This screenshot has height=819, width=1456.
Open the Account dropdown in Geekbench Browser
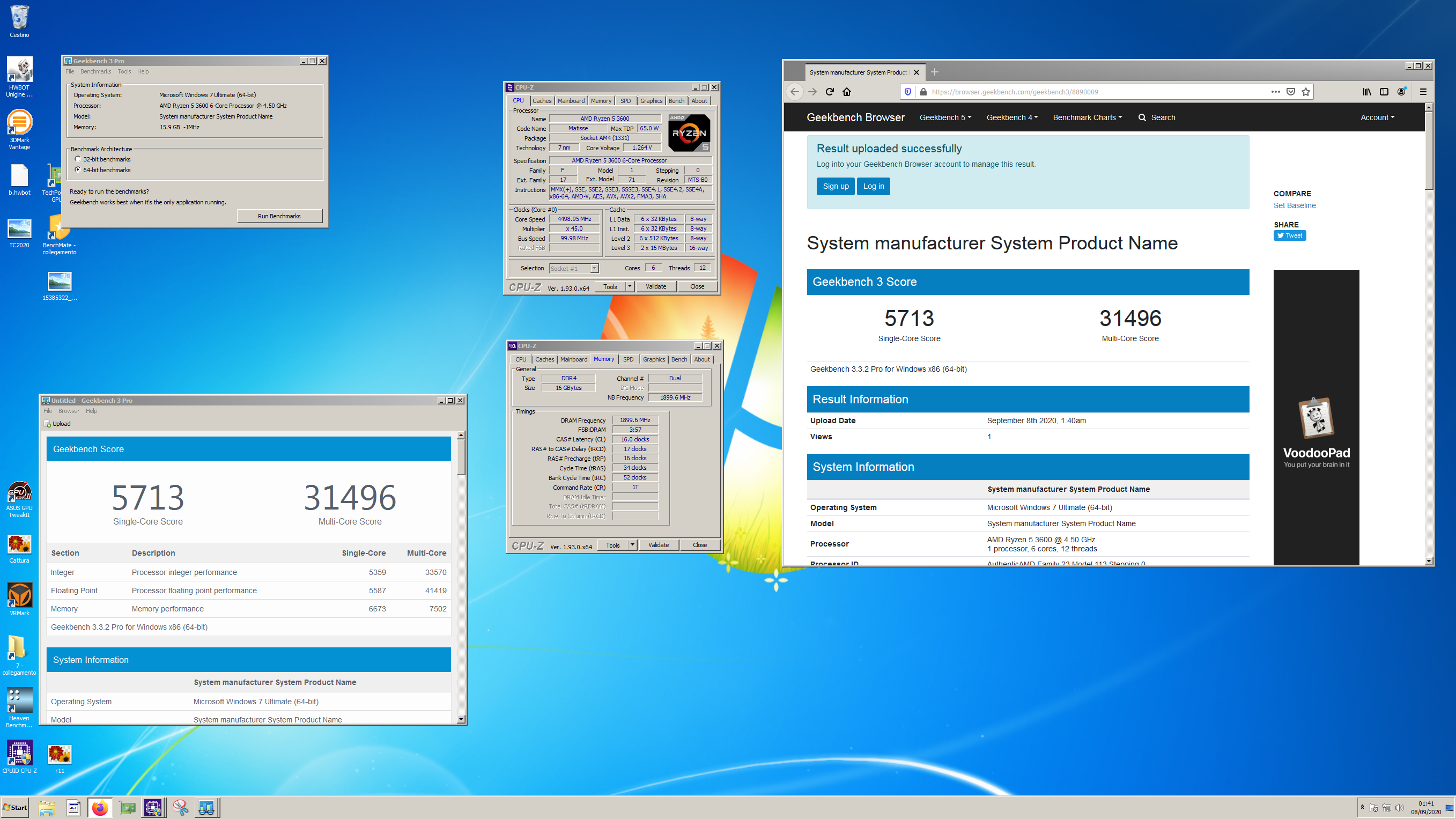pyautogui.click(x=1377, y=117)
